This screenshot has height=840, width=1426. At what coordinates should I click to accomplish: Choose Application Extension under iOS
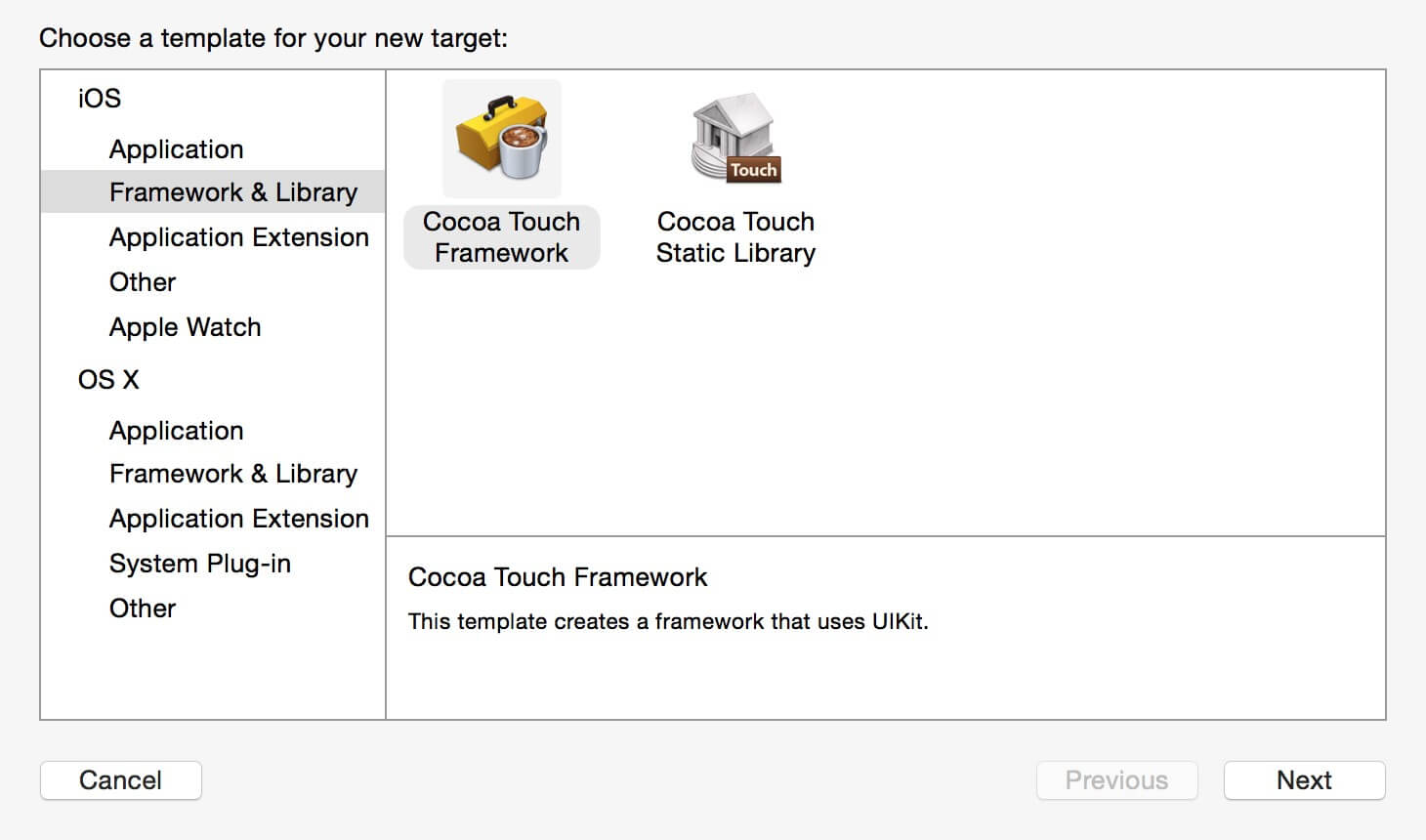[239, 237]
